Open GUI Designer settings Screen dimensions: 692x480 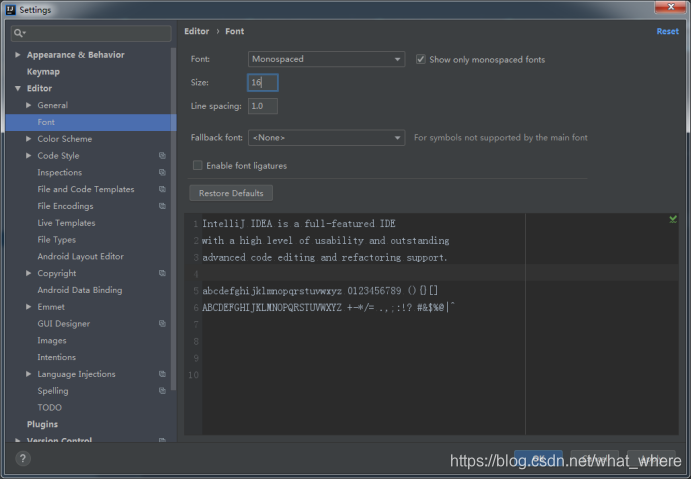pos(64,323)
